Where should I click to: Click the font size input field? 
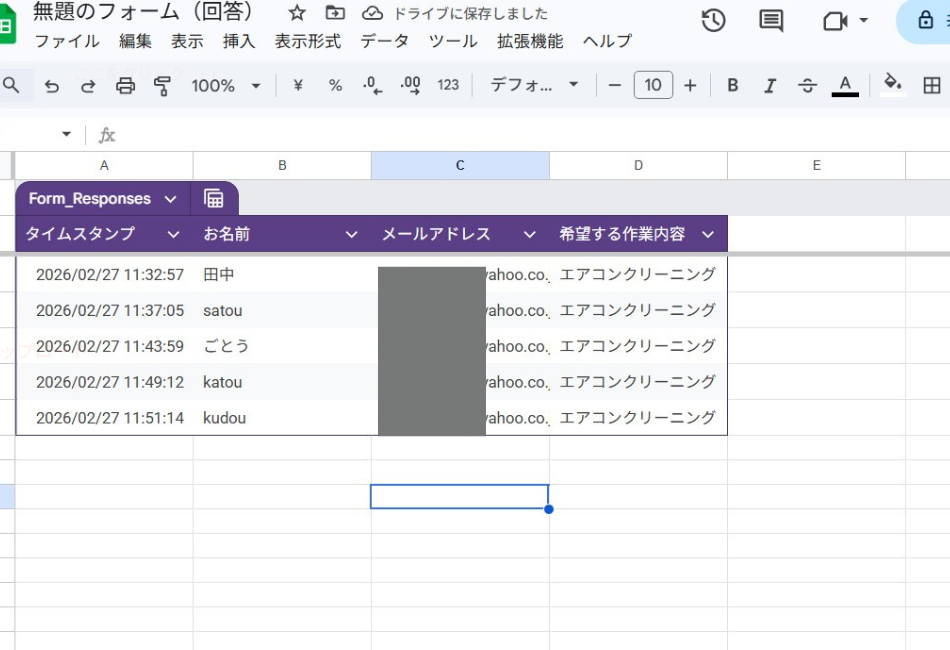[x=653, y=86]
